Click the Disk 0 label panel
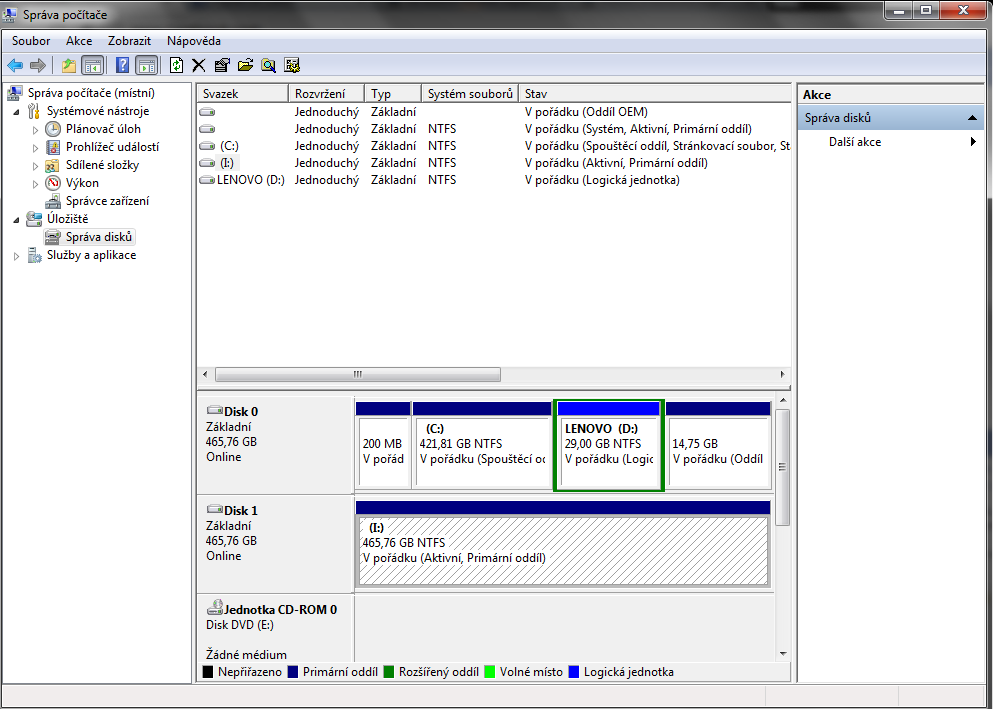The image size is (993, 709). pyautogui.click(x=275, y=445)
